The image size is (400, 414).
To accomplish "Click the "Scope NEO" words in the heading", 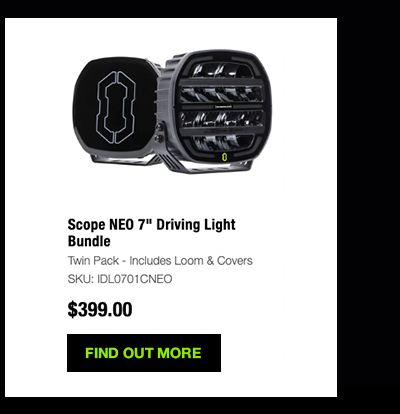I will pyautogui.click(x=101, y=225).
